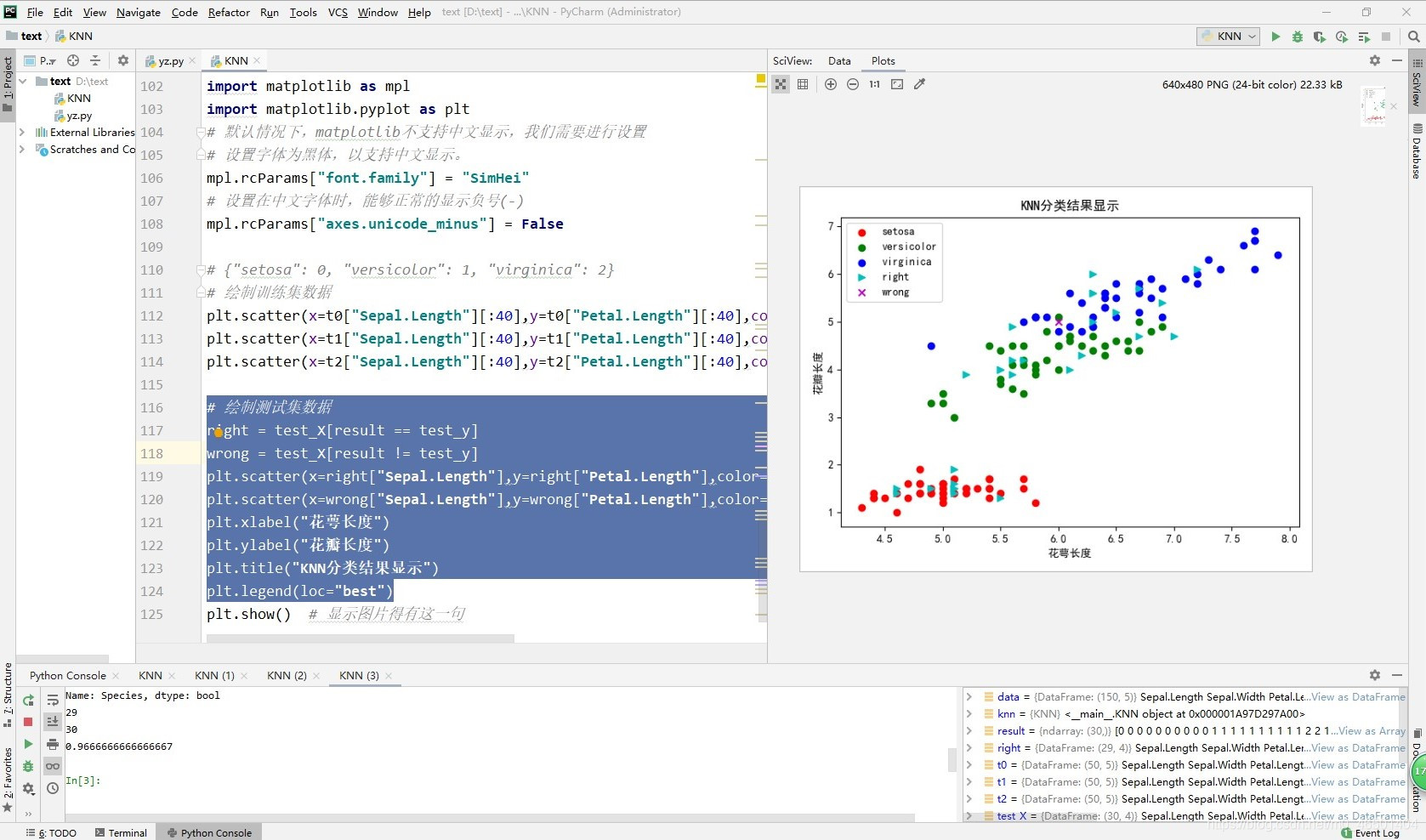Toggle grid display in plot viewer

click(x=803, y=84)
